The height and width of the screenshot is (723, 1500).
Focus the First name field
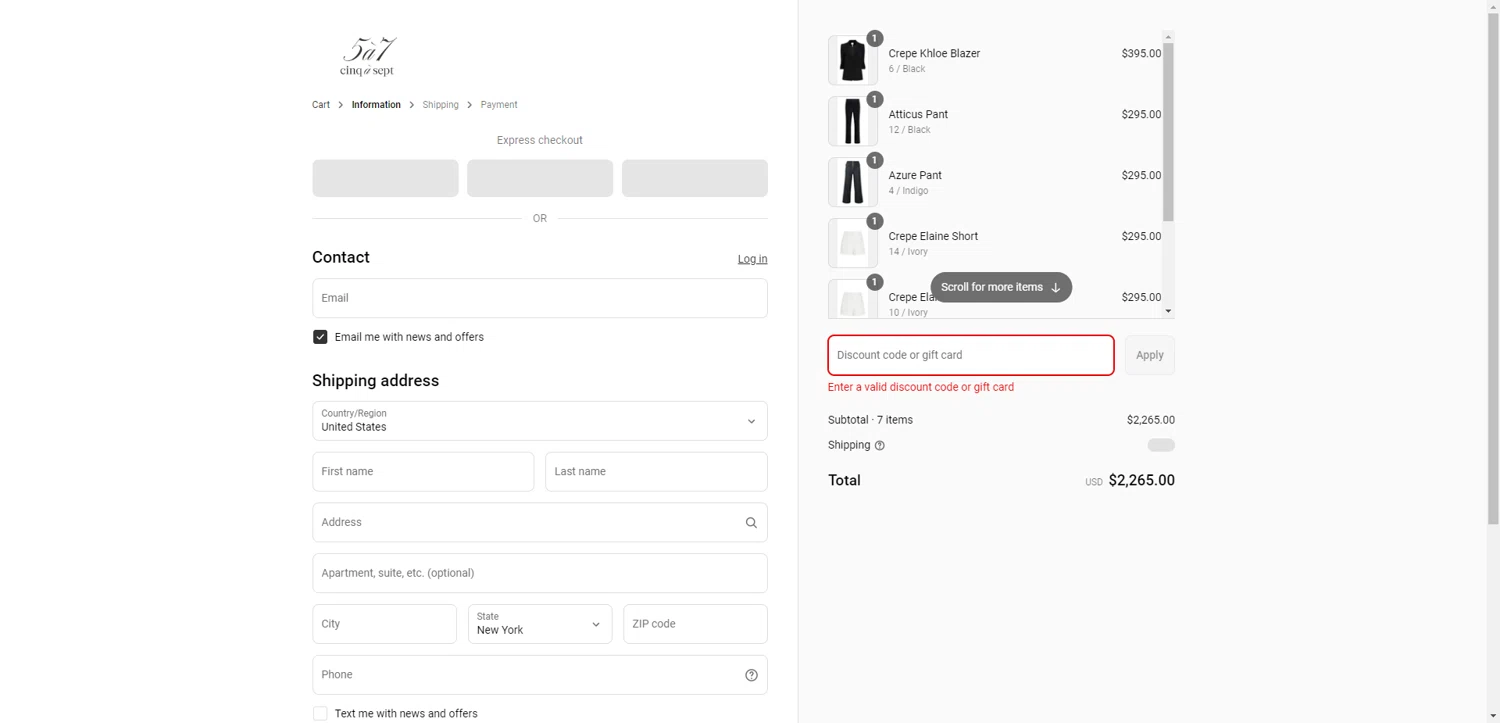[x=423, y=472]
